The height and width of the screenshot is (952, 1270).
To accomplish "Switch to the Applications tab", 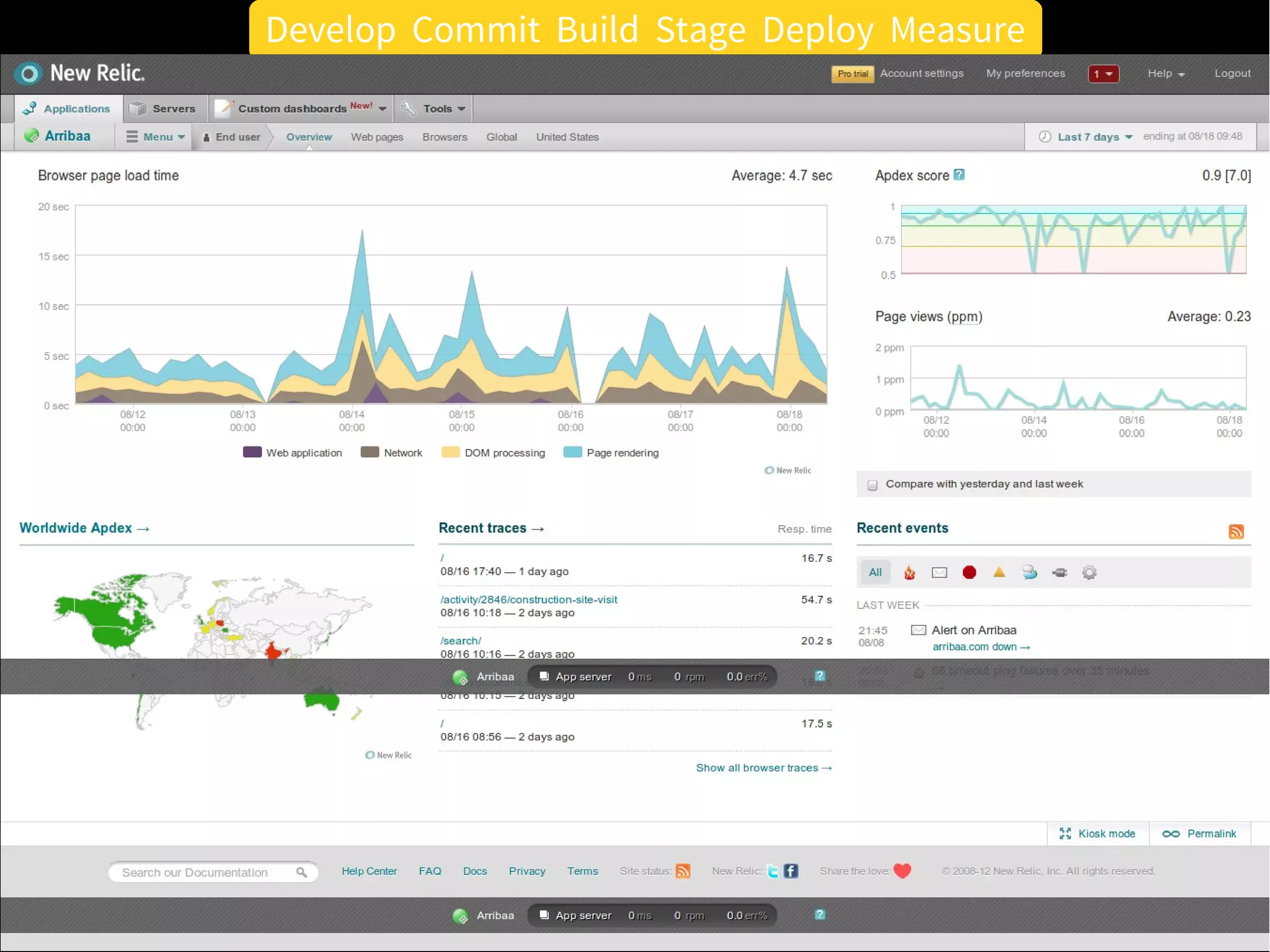I will coord(68,109).
